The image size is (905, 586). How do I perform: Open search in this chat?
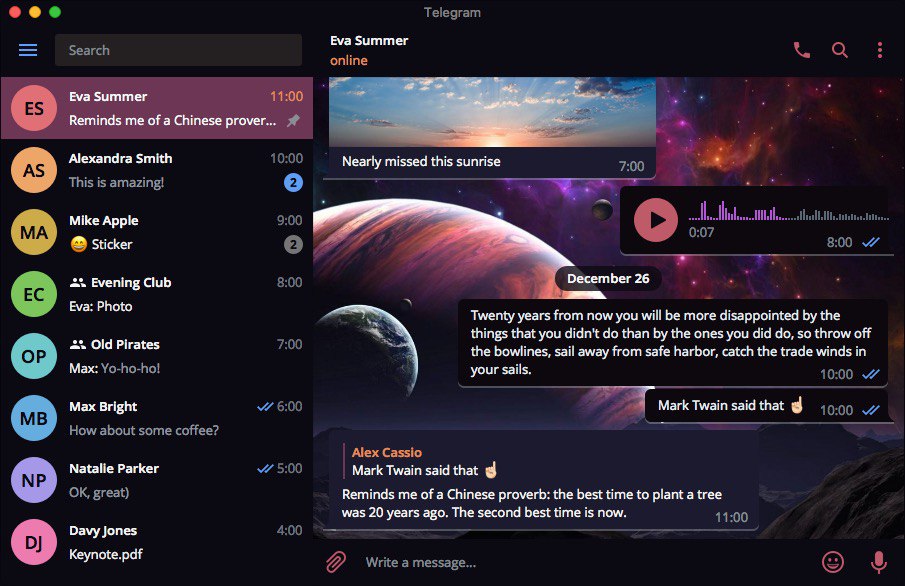(840, 50)
